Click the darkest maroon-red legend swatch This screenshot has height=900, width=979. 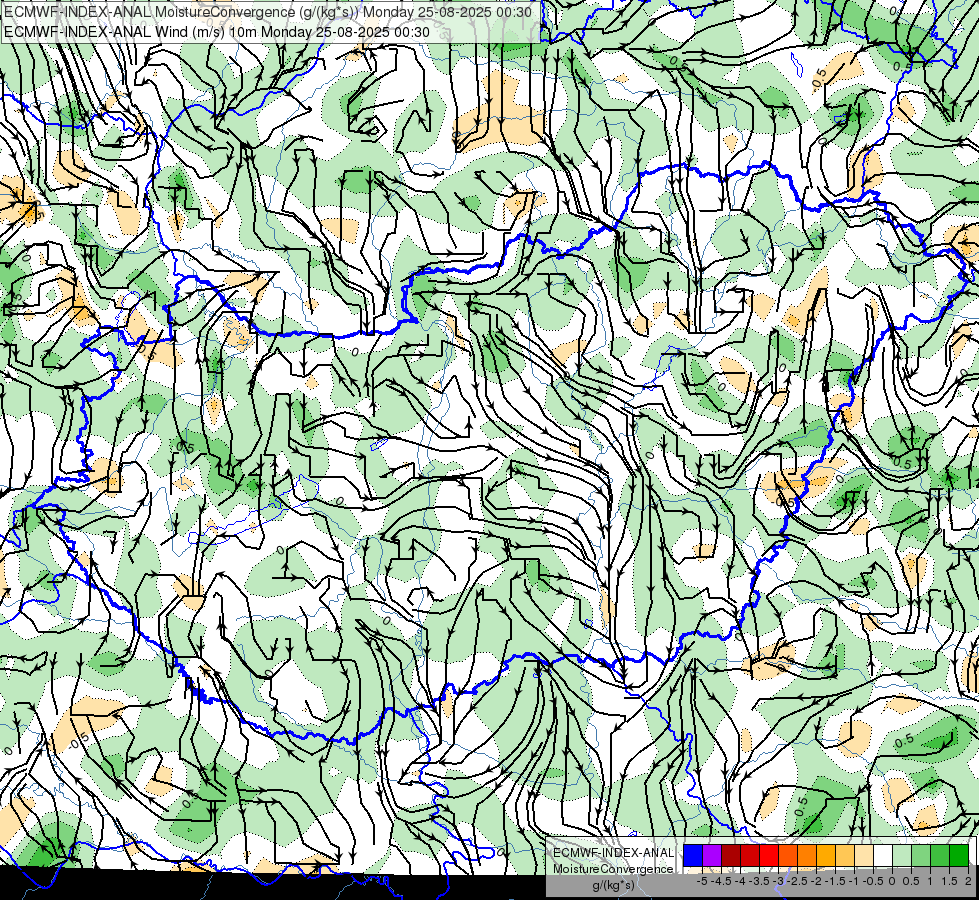(x=731, y=855)
